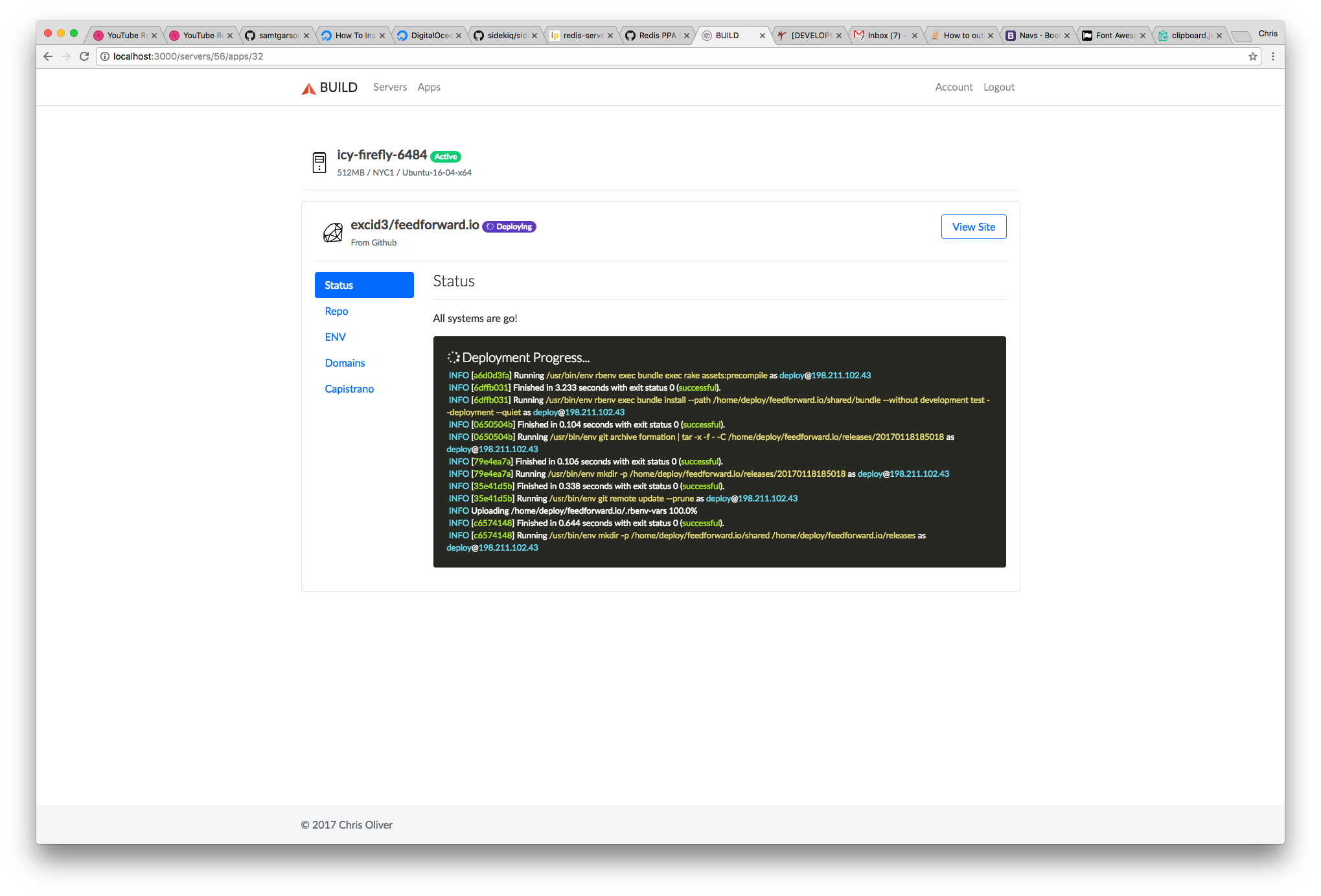Click the browser reload icon
Image resolution: width=1321 pixels, height=896 pixels.
[84, 56]
